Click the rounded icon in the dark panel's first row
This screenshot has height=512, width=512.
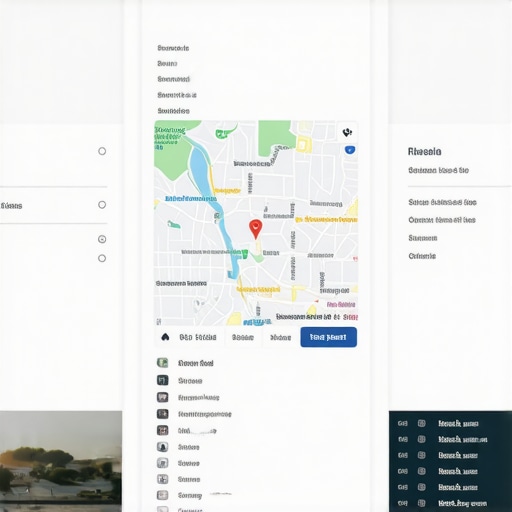pos(422,423)
